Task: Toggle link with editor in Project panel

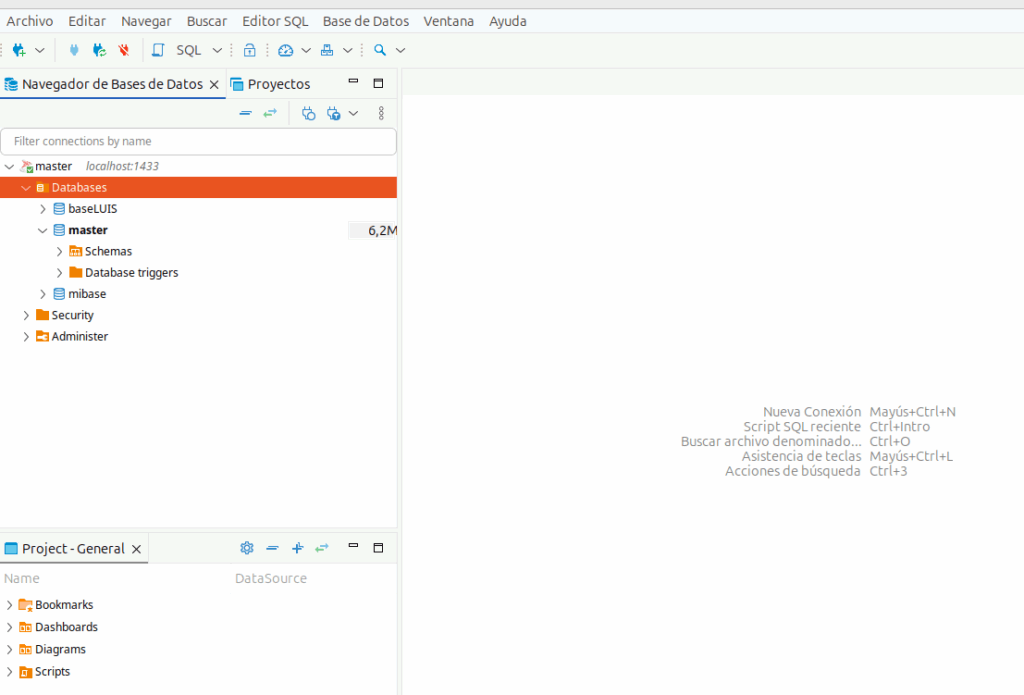Action: [322, 548]
